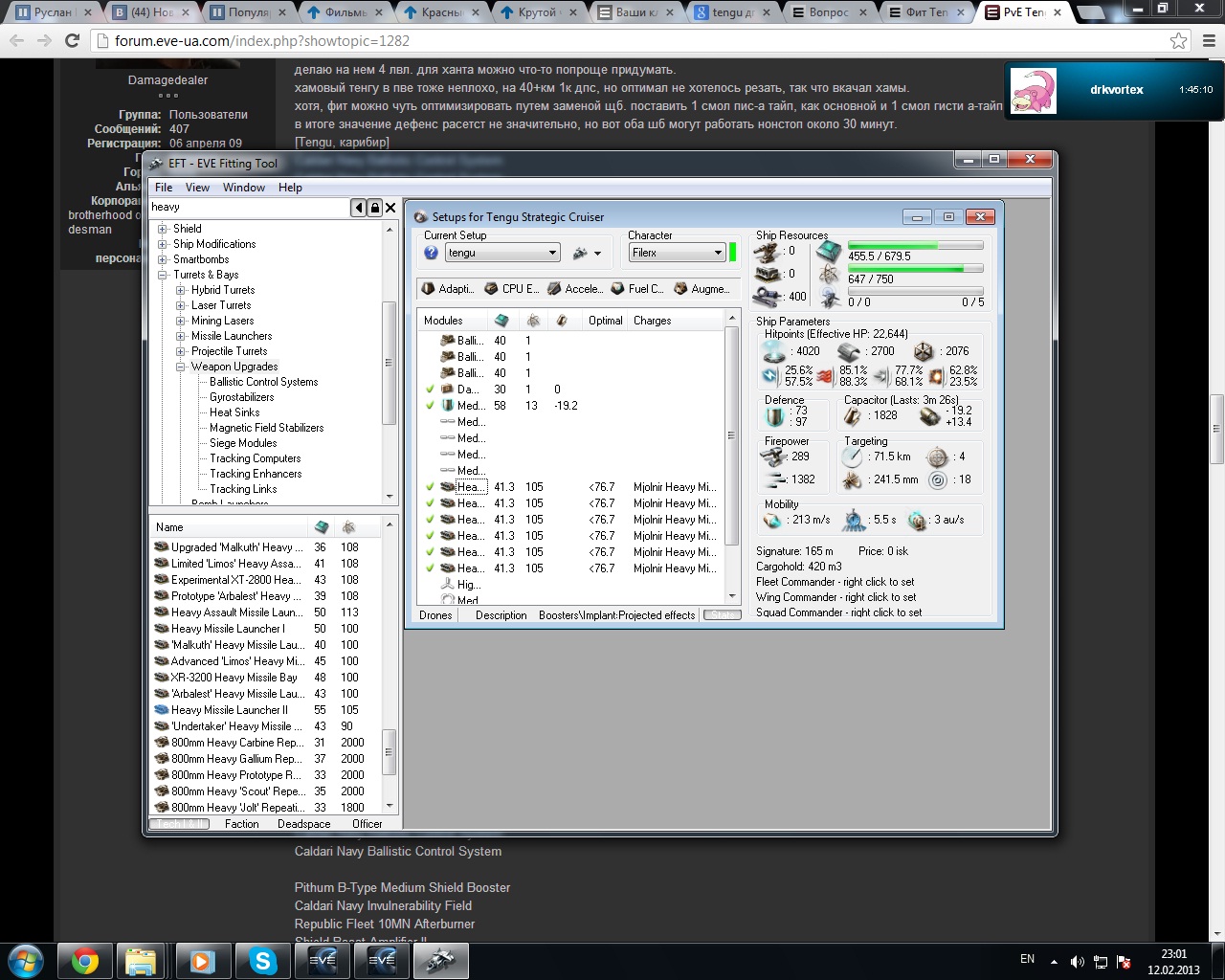This screenshot has width=1225, height=980.
Task: Select Gyrostabilizers in the tree
Action: click(242, 397)
